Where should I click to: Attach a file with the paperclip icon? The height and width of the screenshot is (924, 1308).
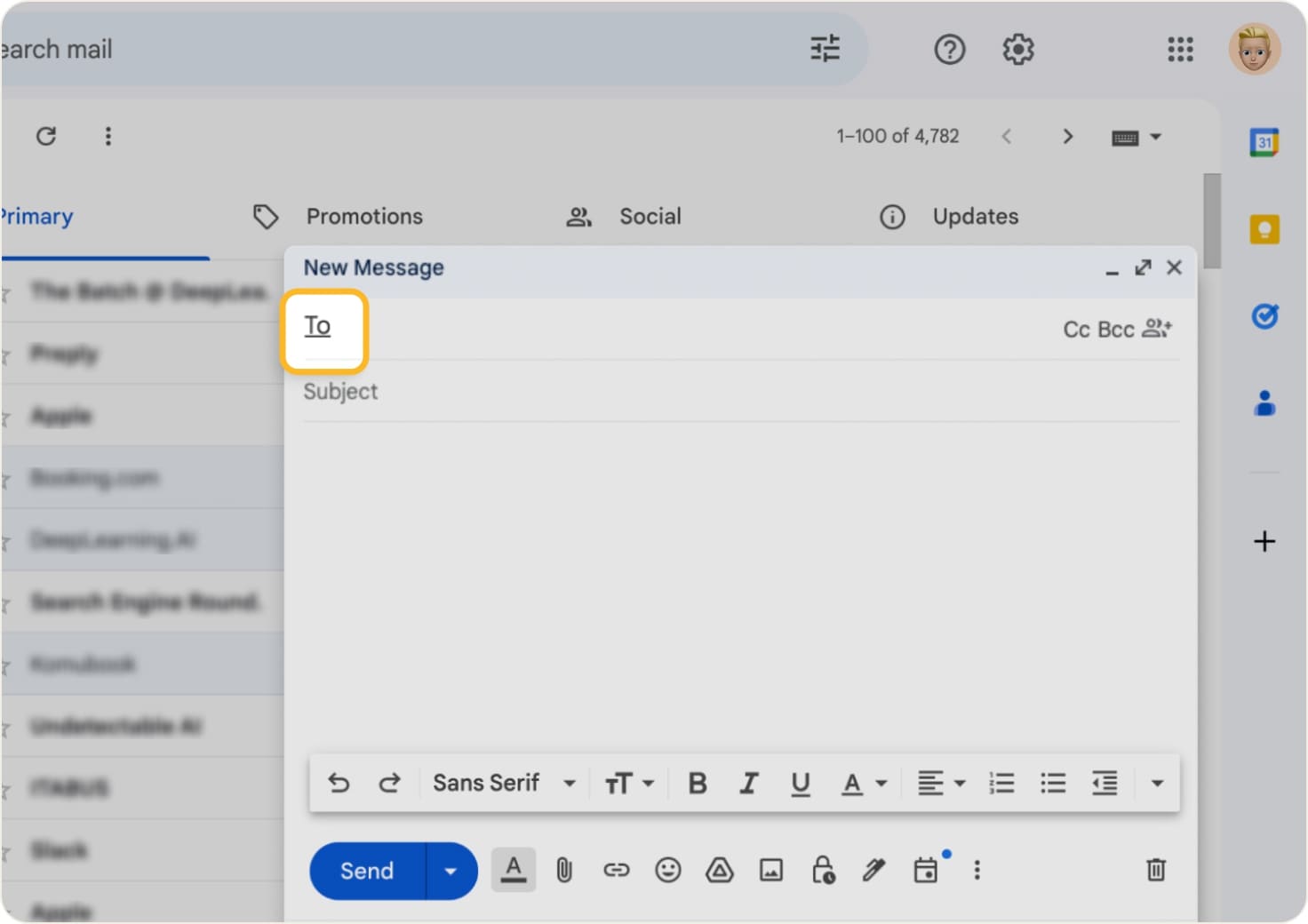tap(564, 871)
